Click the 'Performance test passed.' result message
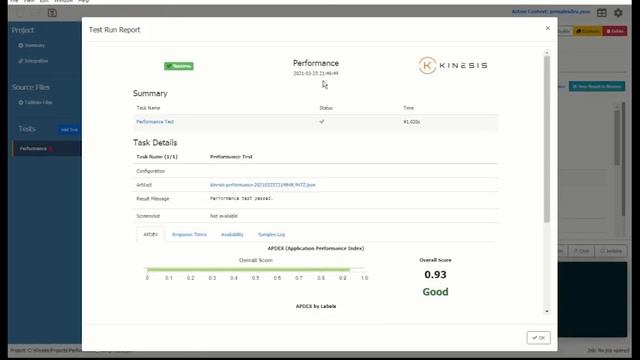The height and width of the screenshot is (360, 640). click(x=241, y=198)
